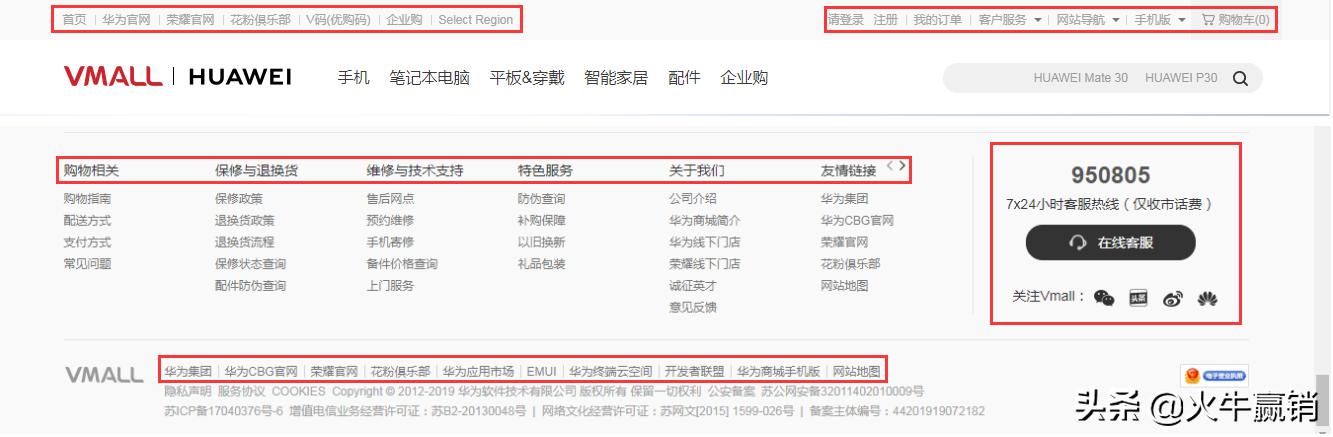
Task: Click the left arrow beside 友情链接
Action: [890, 166]
